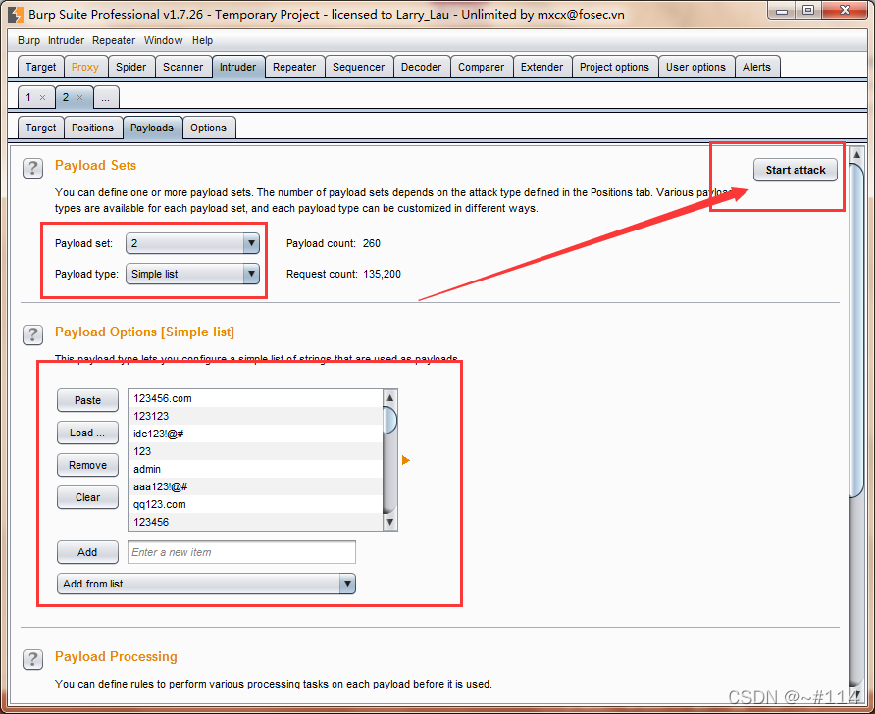This screenshot has width=875, height=714.
Task: Click payload list scroll down arrow
Action: [390, 523]
